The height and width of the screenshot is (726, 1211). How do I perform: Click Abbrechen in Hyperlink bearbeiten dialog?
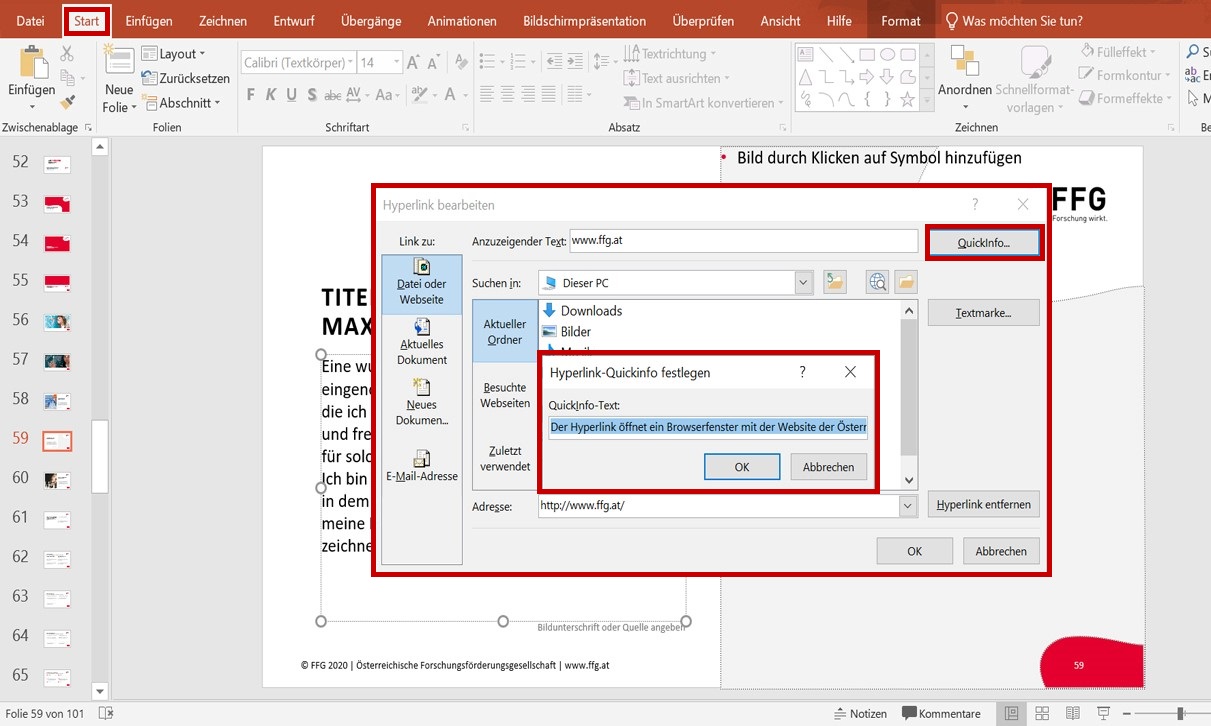(1001, 551)
